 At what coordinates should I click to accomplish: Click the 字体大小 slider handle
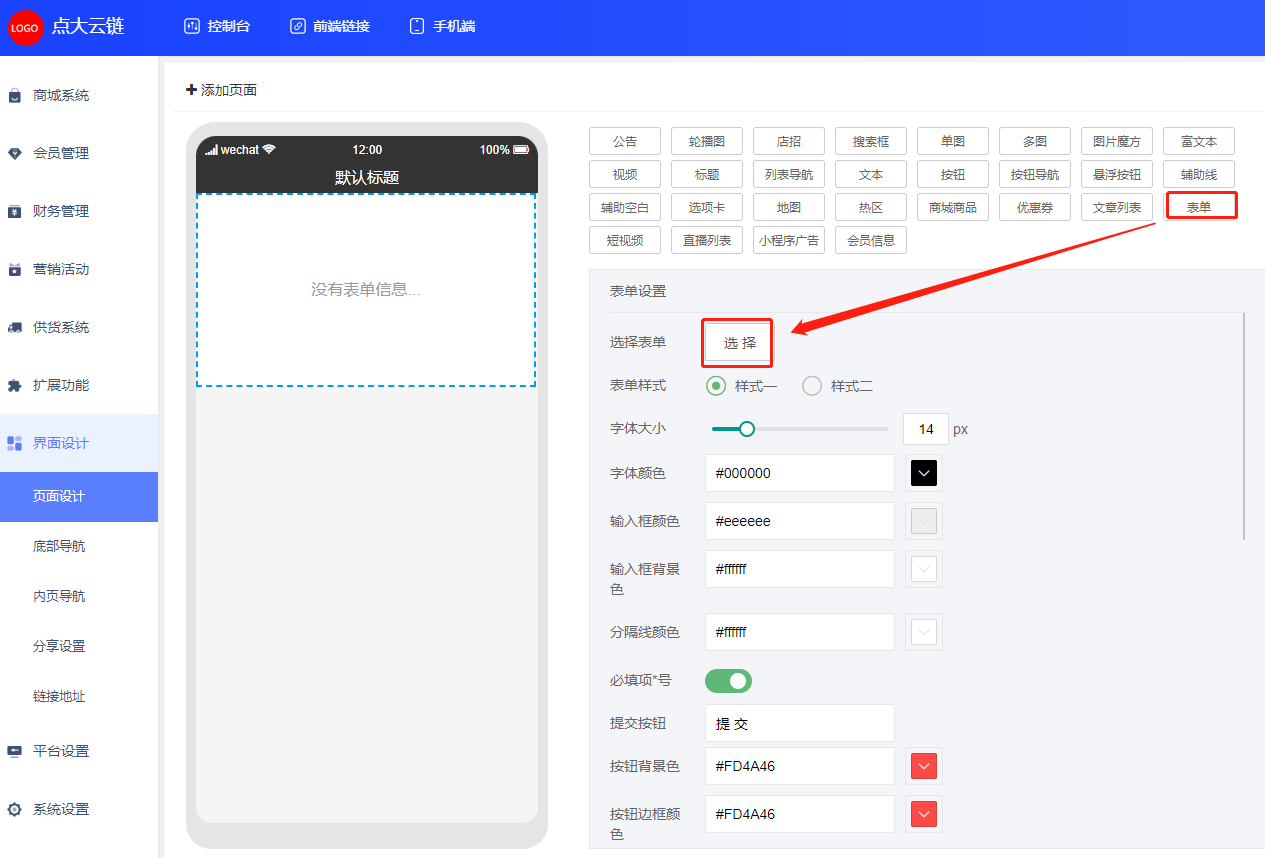[746, 429]
